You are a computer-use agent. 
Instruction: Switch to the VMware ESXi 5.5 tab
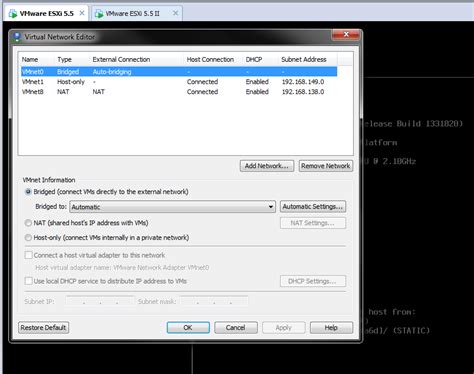[x=46, y=13]
